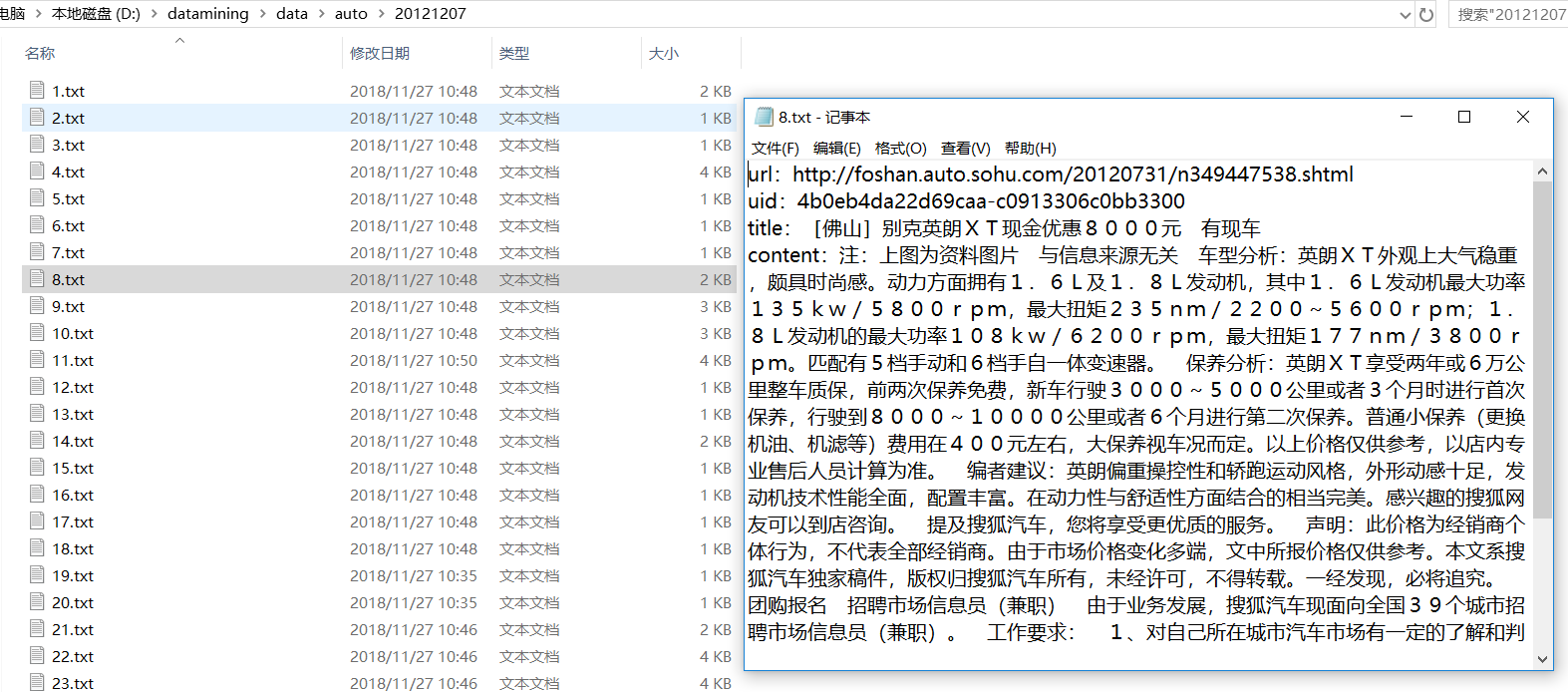Click the file icon of 1.txt
The width and height of the screenshot is (1568, 692).
point(38,90)
